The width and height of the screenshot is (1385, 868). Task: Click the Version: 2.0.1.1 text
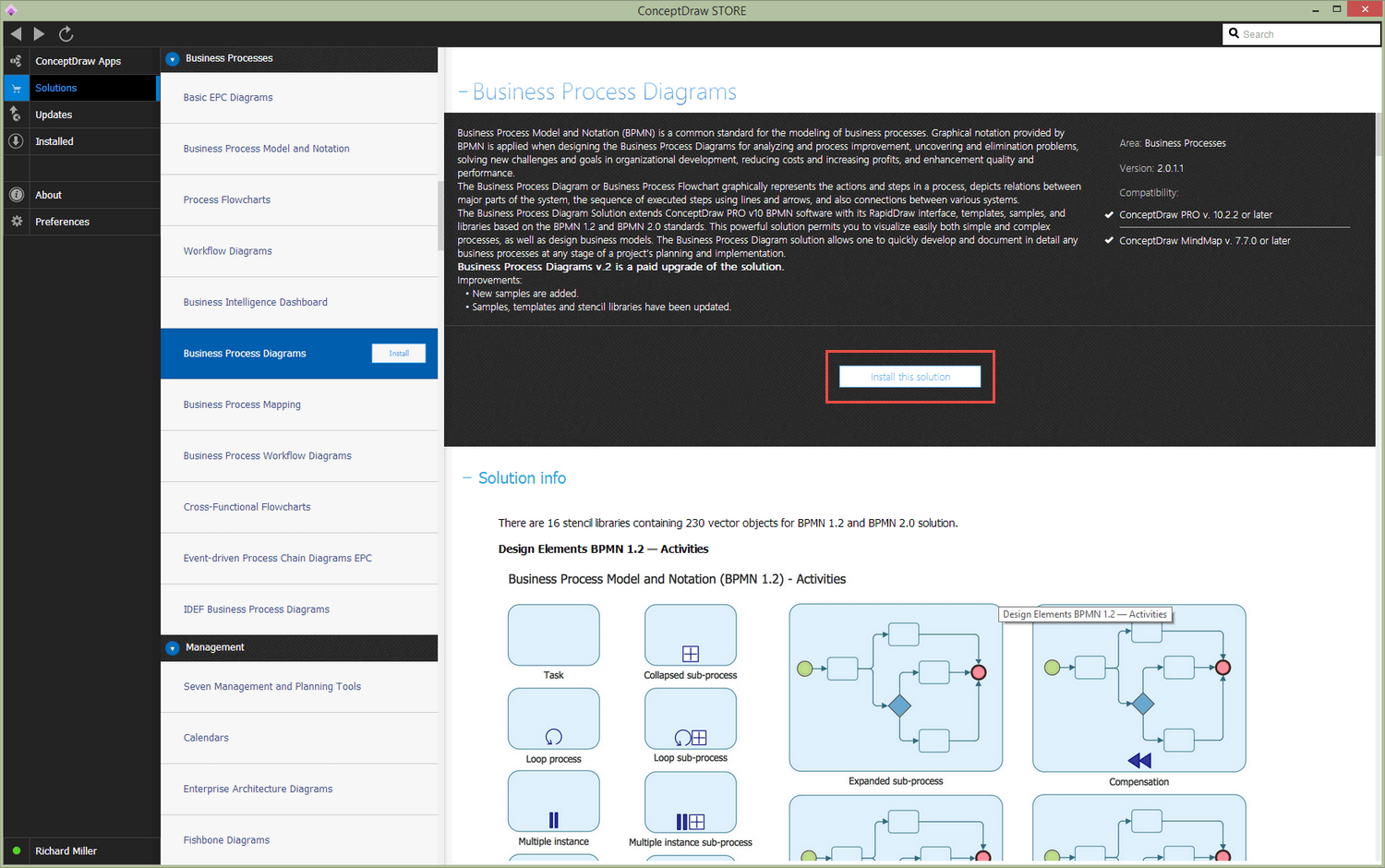1151,169
